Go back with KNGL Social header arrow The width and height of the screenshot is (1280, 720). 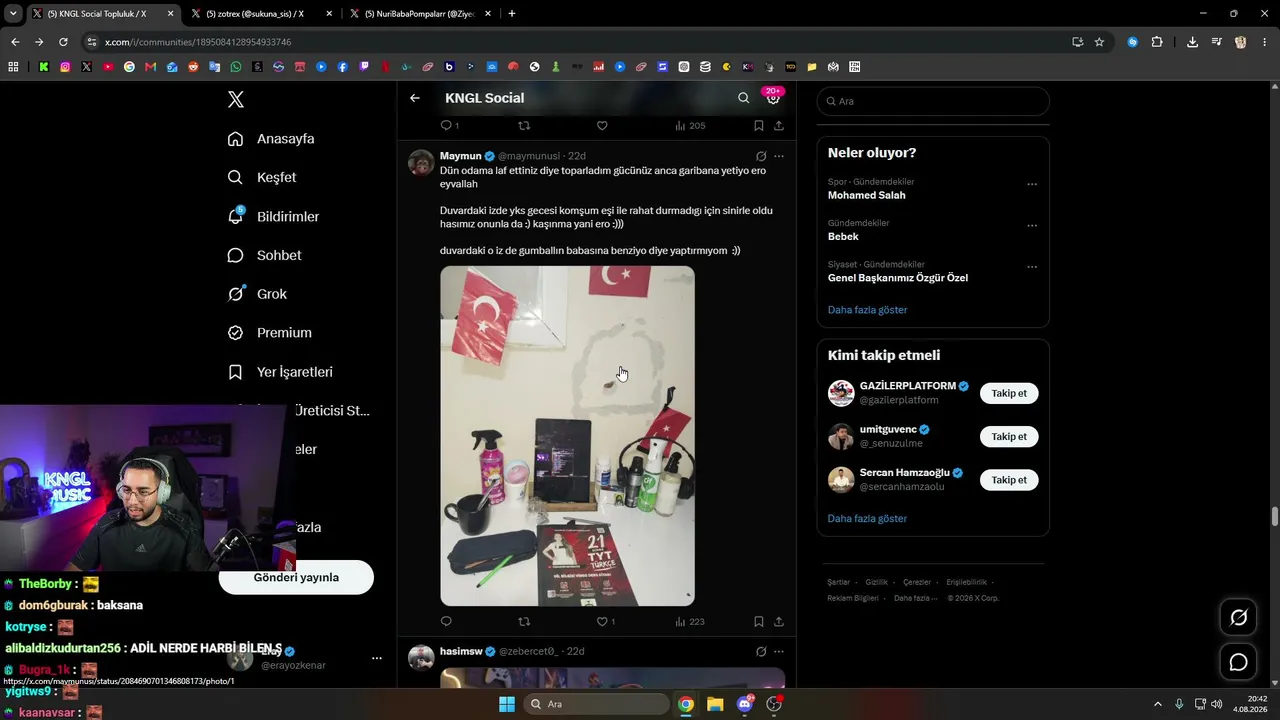[x=415, y=98]
